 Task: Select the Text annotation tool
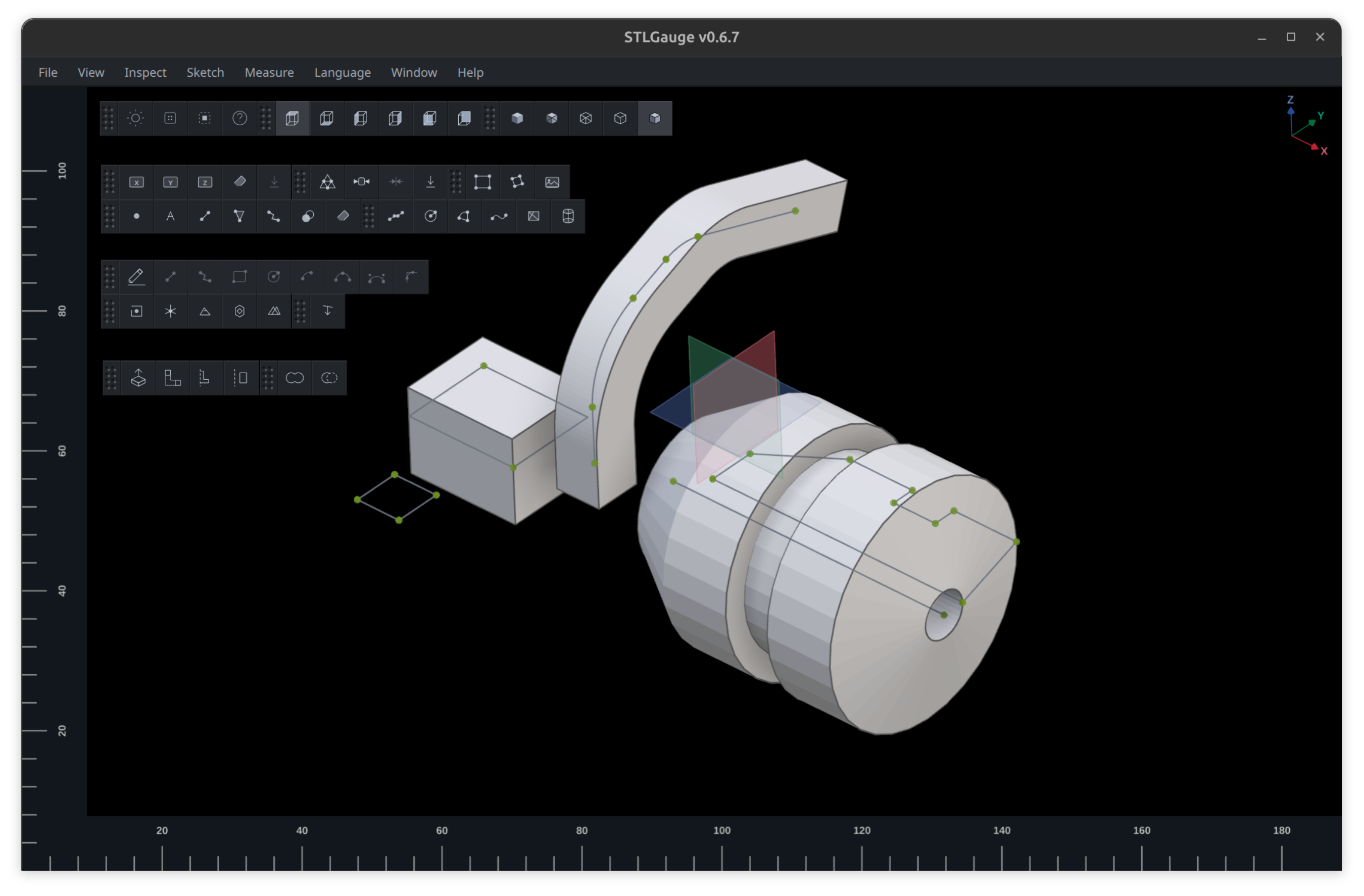tap(170, 217)
